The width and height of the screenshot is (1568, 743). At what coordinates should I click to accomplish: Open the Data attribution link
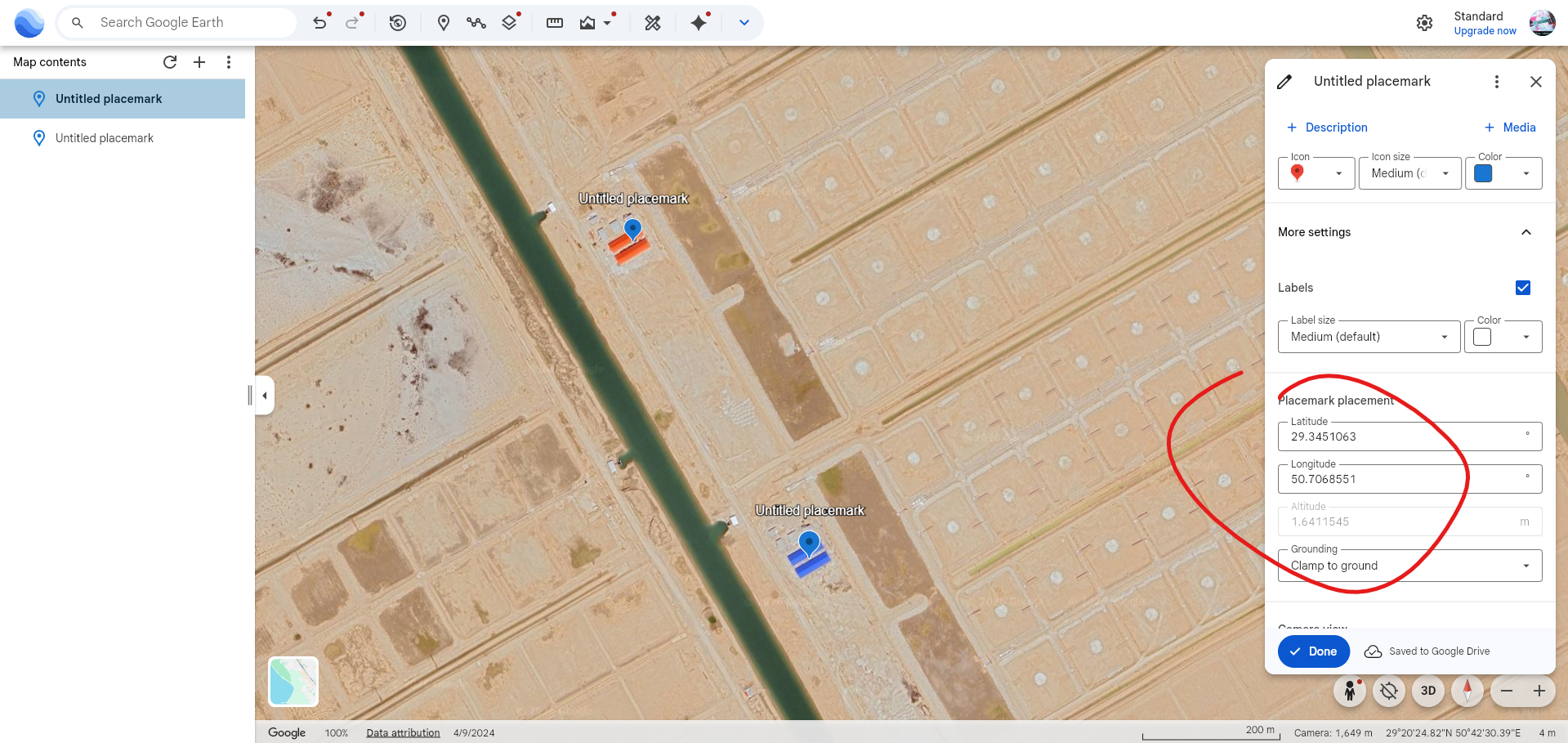tap(403, 733)
